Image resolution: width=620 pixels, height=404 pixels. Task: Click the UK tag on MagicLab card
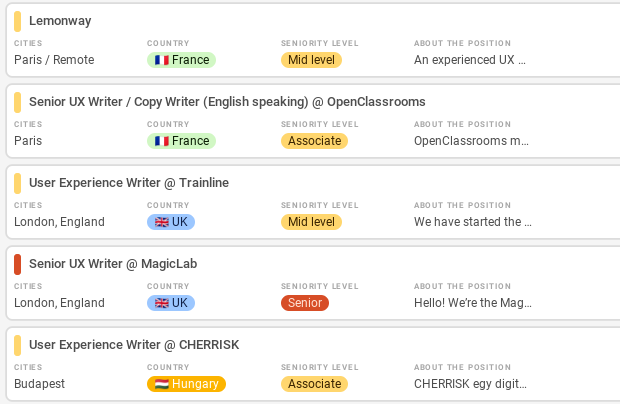tap(171, 303)
